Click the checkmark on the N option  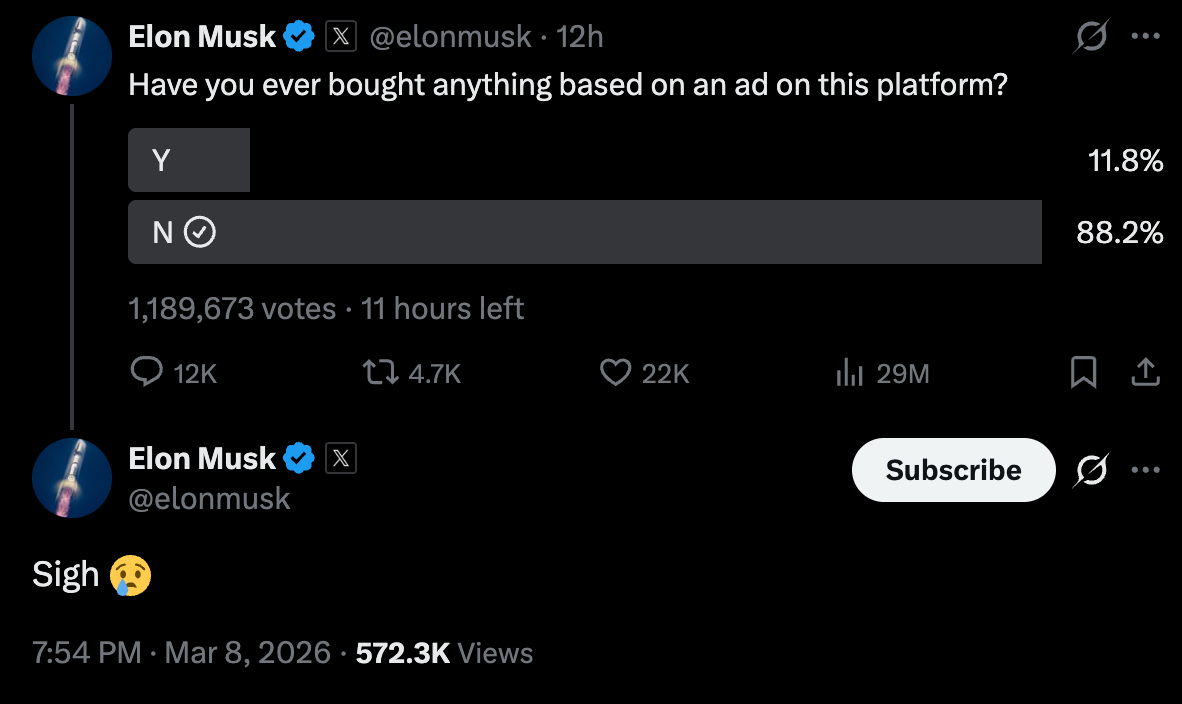tap(201, 233)
